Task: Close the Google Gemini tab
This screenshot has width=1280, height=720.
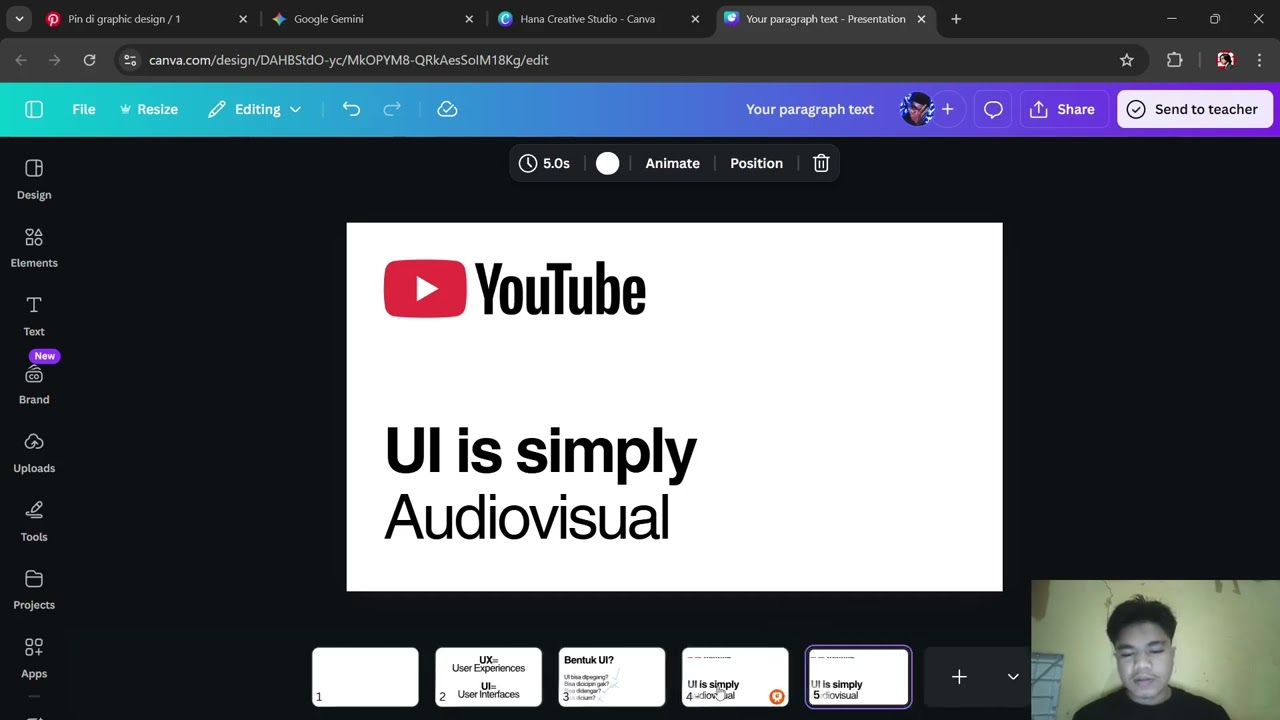Action: 469,19
